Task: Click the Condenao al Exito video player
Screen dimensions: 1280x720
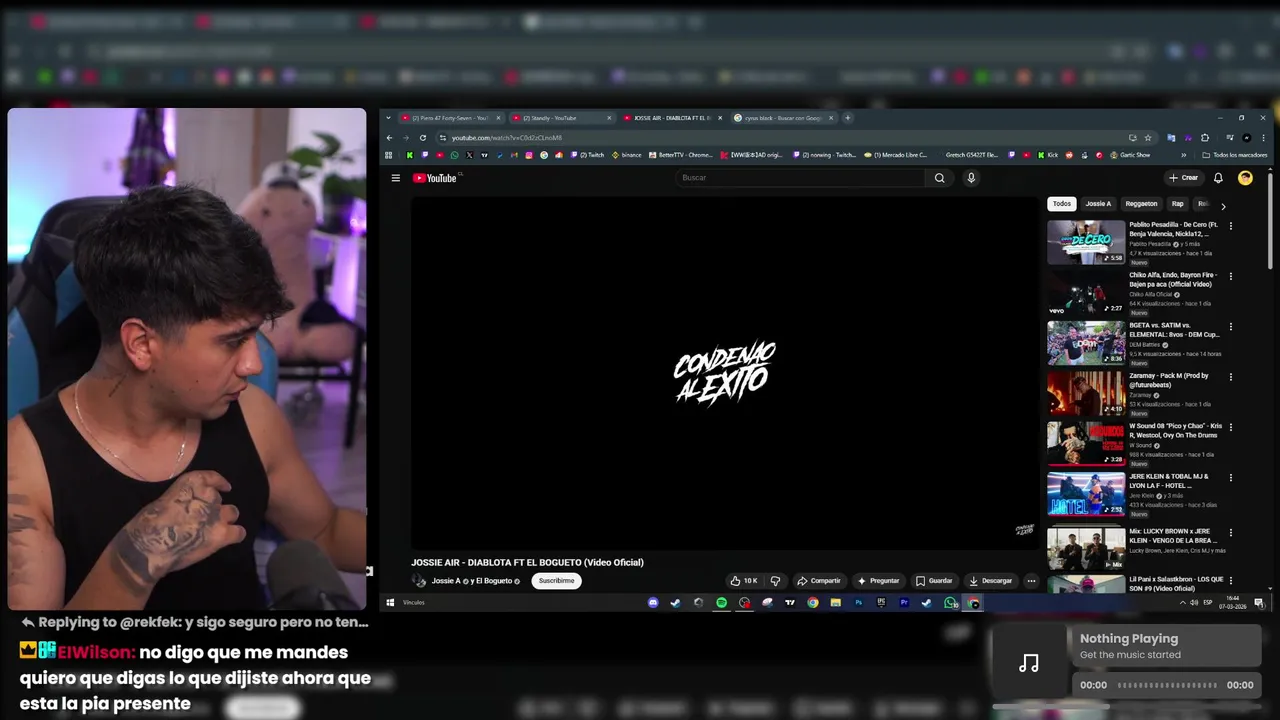Action: pyautogui.click(x=726, y=372)
